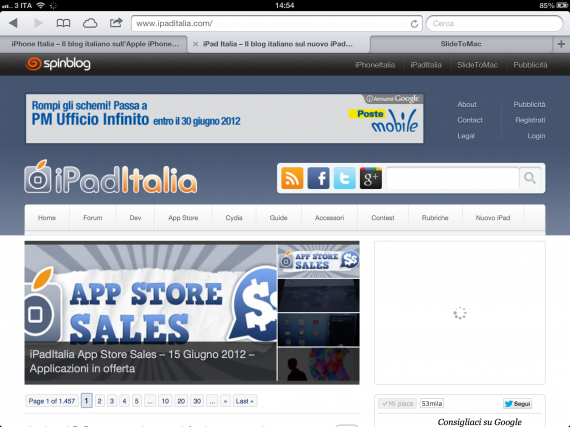570x427 pixels.
Task: Select Dev in the navigation menu
Action: pyautogui.click(x=135, y=218)
